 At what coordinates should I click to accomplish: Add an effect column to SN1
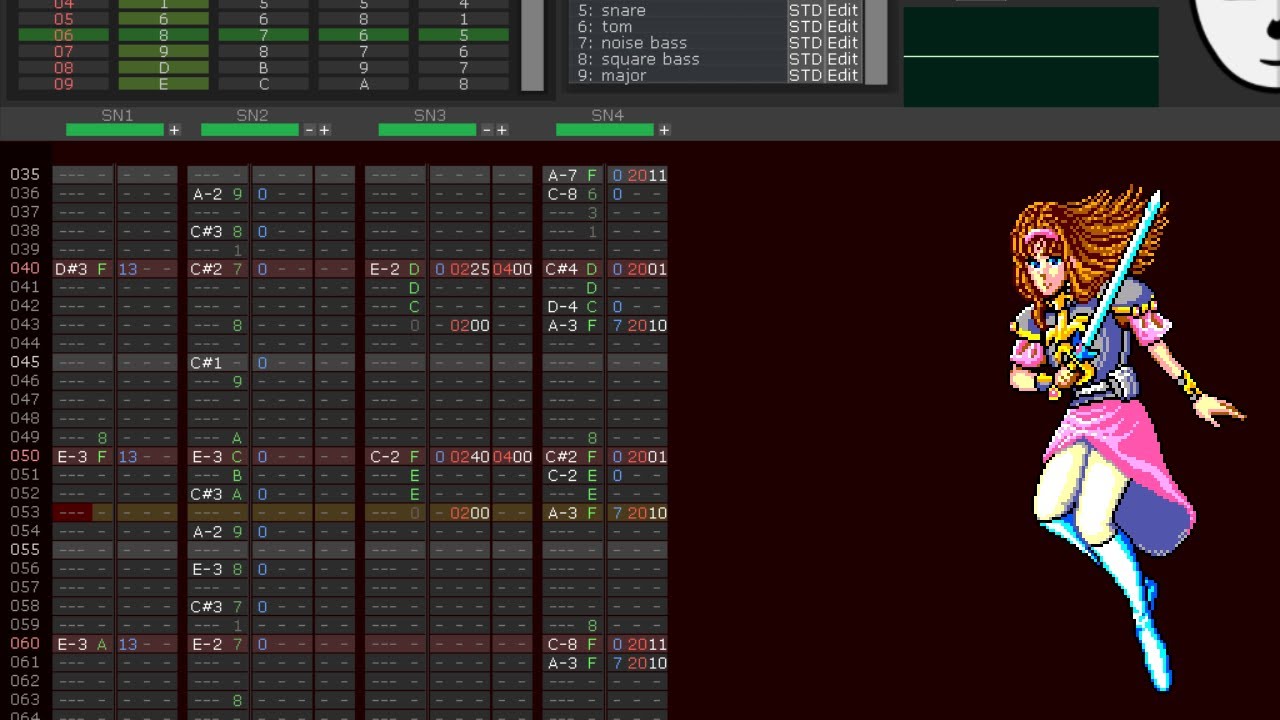click(174, 130)
